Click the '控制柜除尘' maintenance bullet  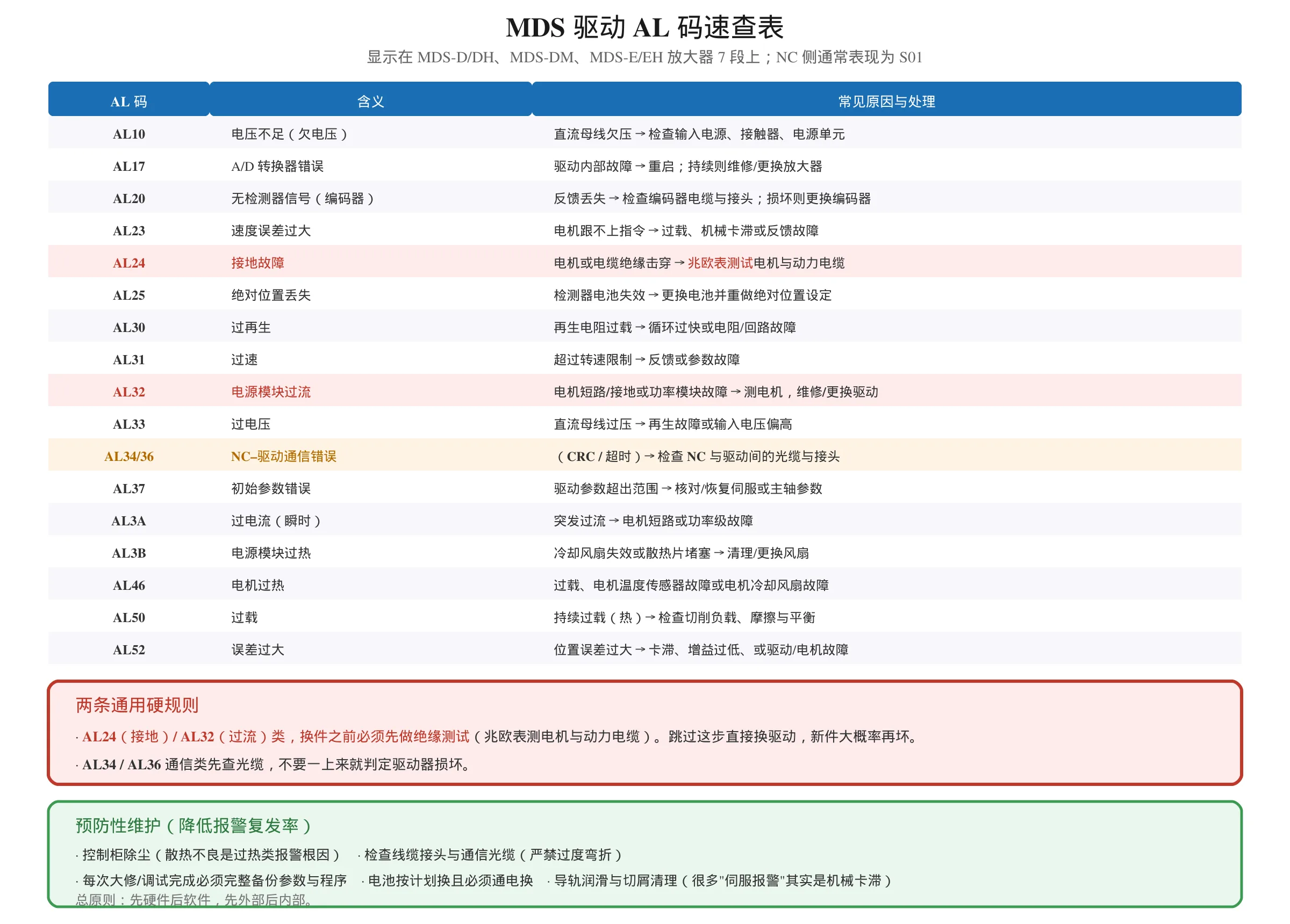207,855
